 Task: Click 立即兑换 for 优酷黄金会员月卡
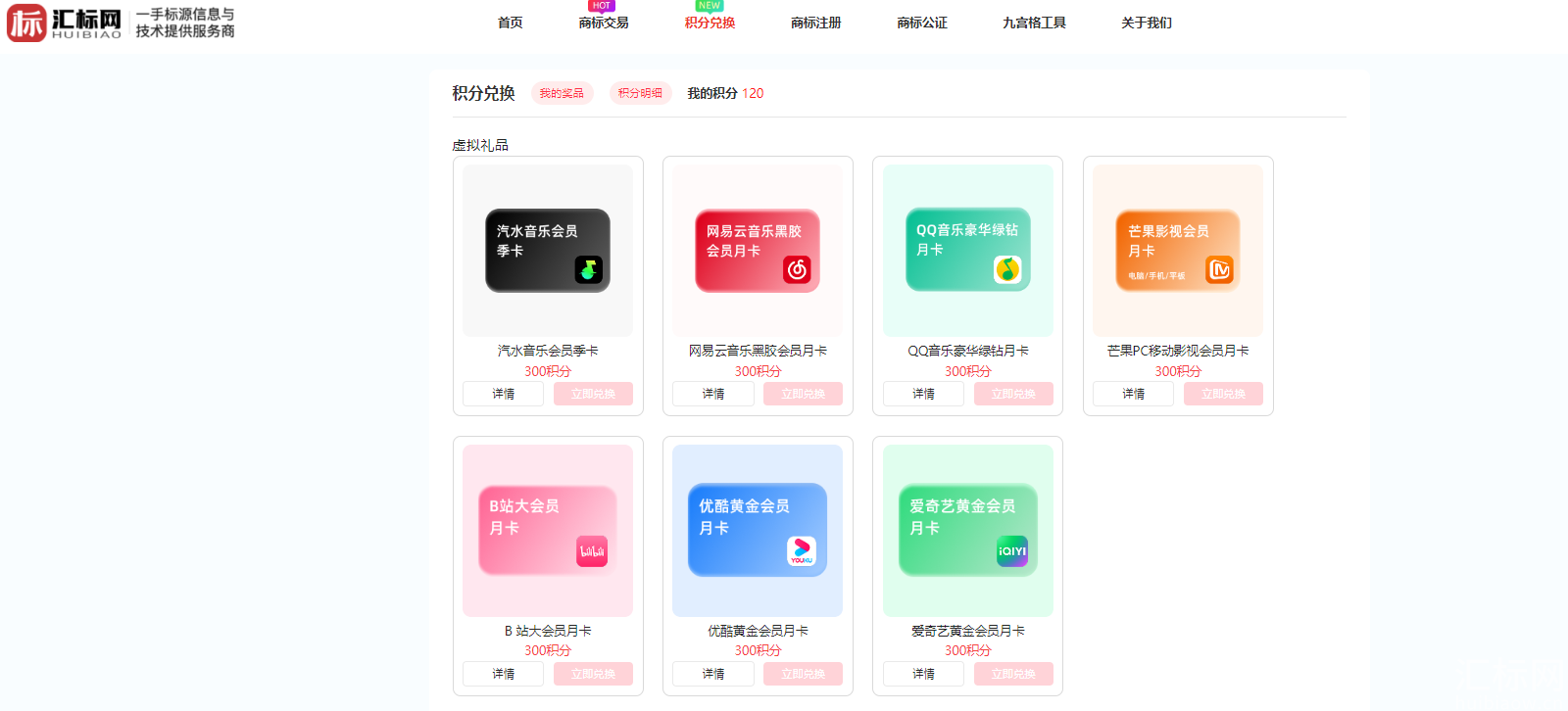pyautogui.click(x=803, y=674)
